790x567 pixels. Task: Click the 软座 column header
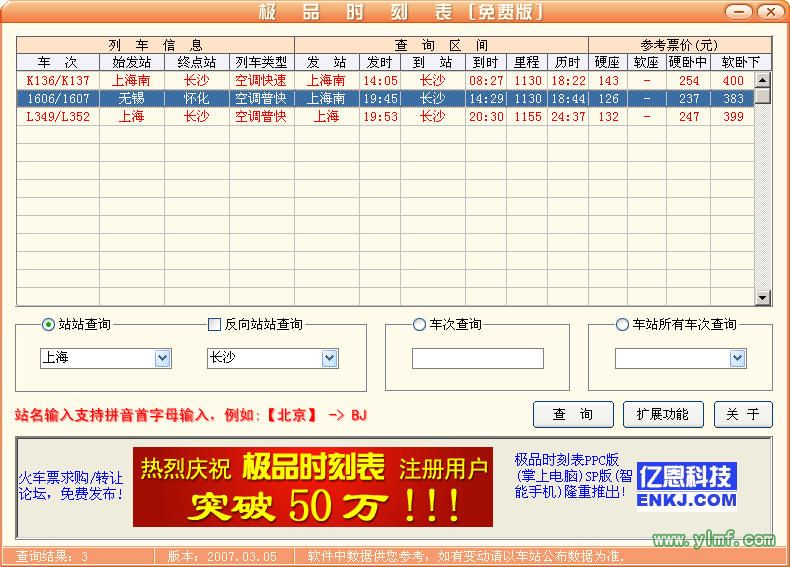647,62
